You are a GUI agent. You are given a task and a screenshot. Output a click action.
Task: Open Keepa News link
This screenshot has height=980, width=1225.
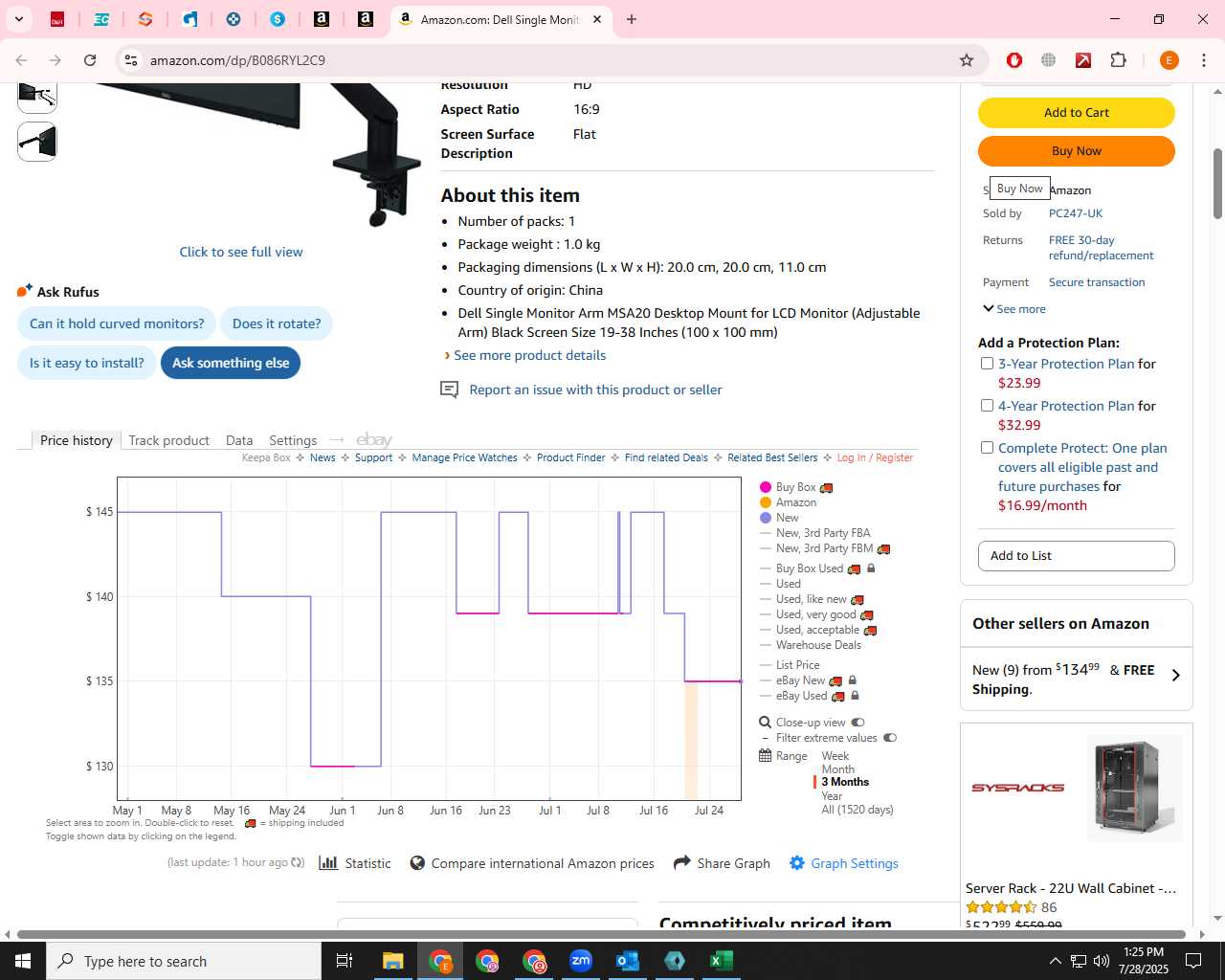(x=323, y=457)
